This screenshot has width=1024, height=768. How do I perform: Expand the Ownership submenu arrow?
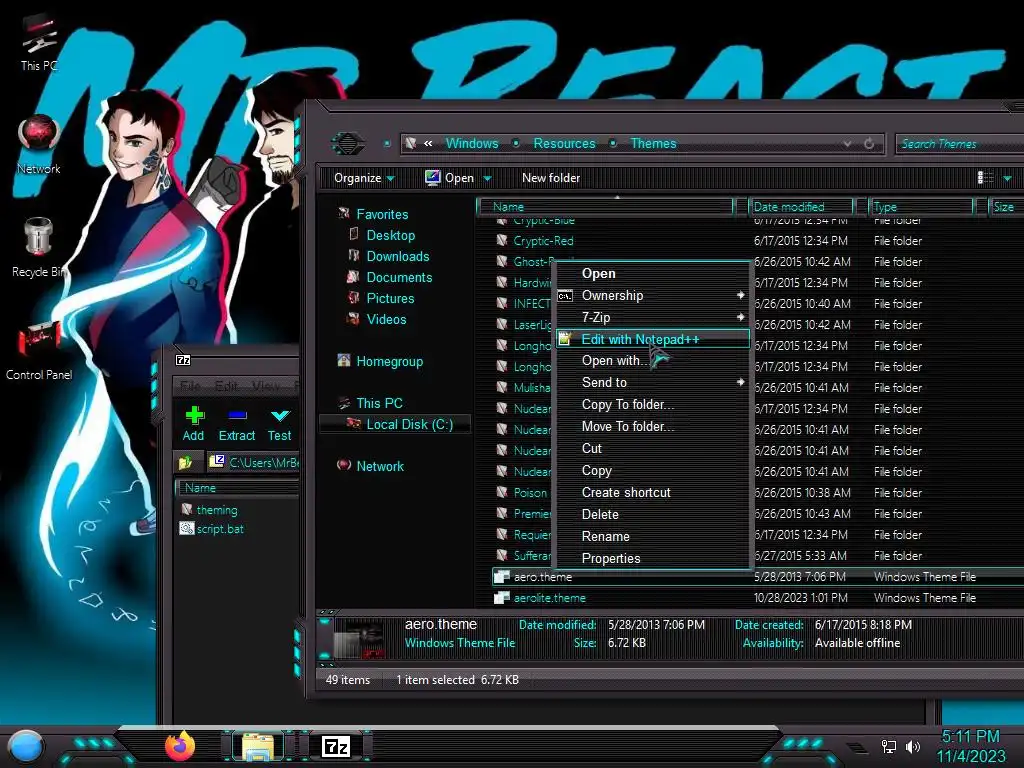(741, 295)
